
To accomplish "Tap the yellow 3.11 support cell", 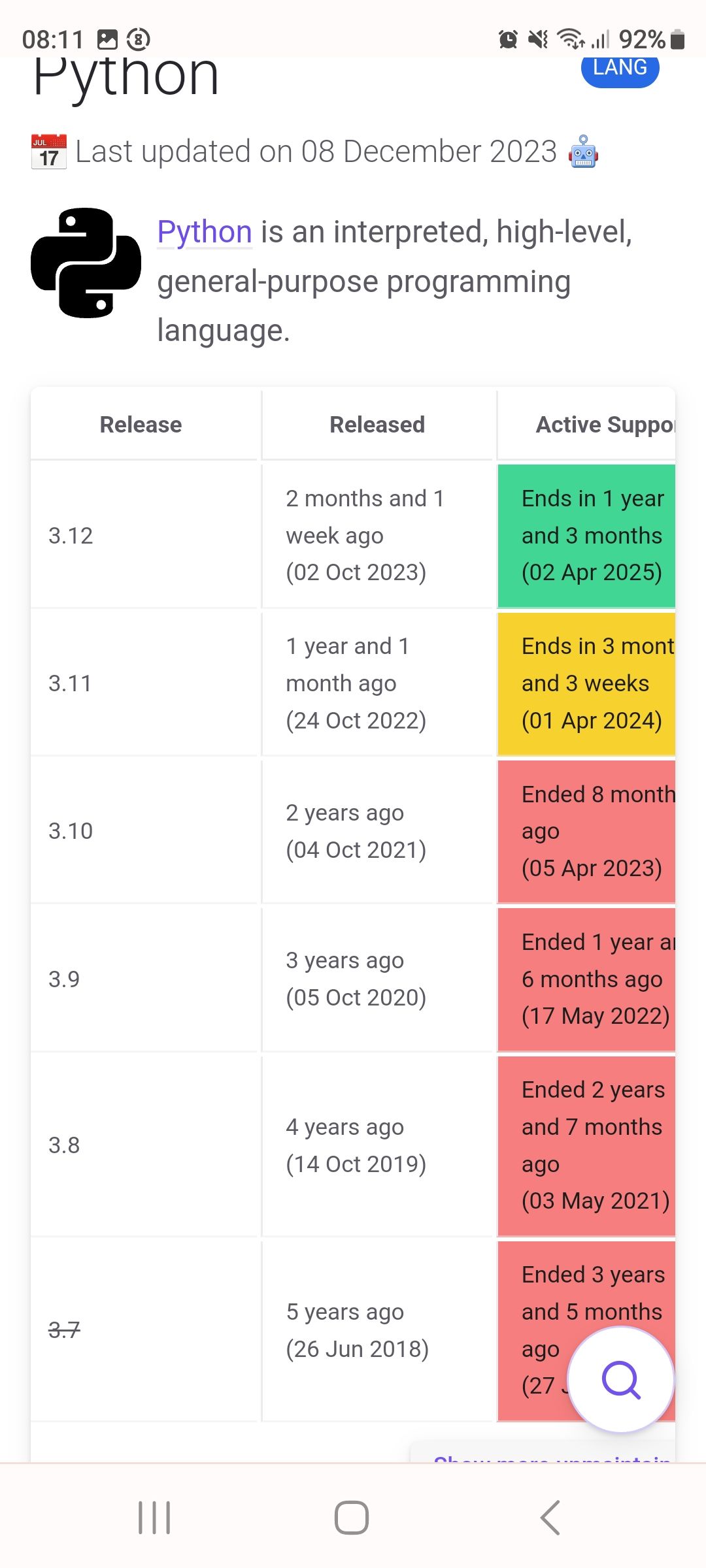I will pos(586,683).
